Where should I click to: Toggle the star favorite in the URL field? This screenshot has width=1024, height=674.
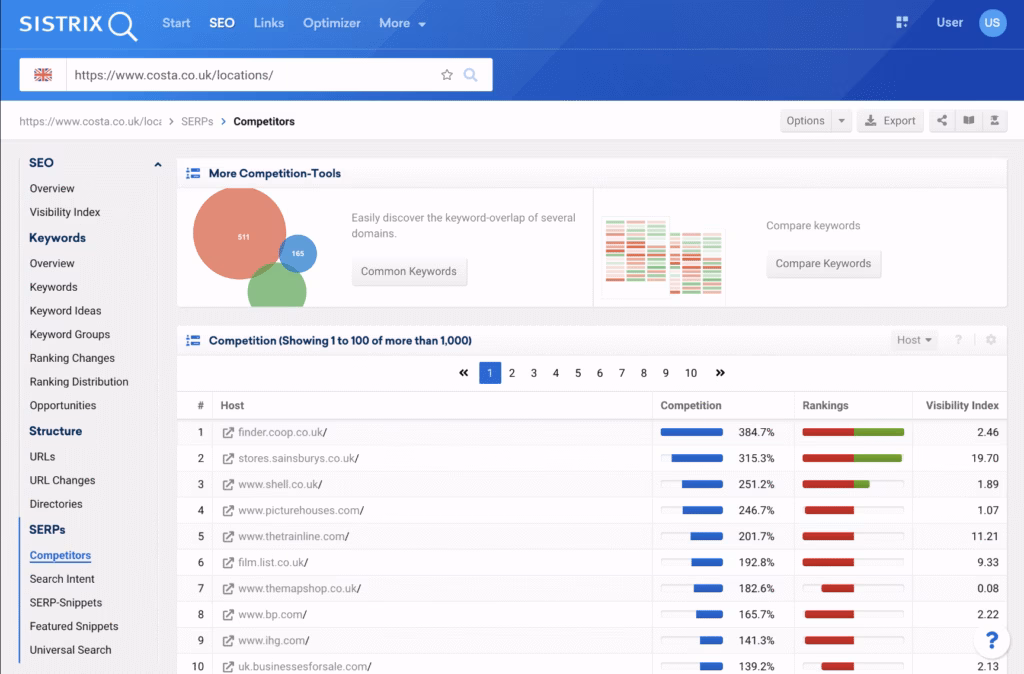coord(446,73)
